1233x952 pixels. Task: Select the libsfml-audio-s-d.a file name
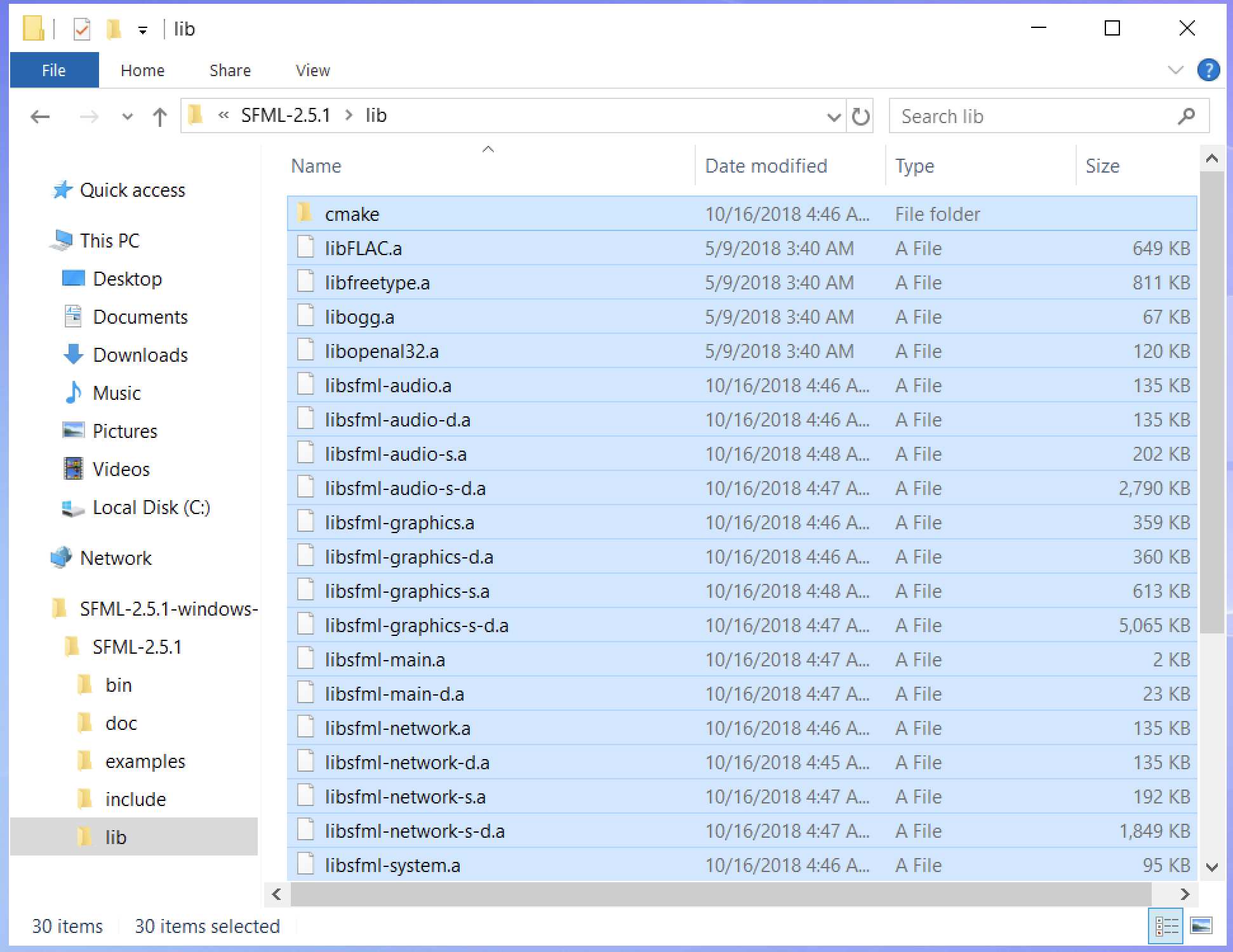tap(405, 488)
